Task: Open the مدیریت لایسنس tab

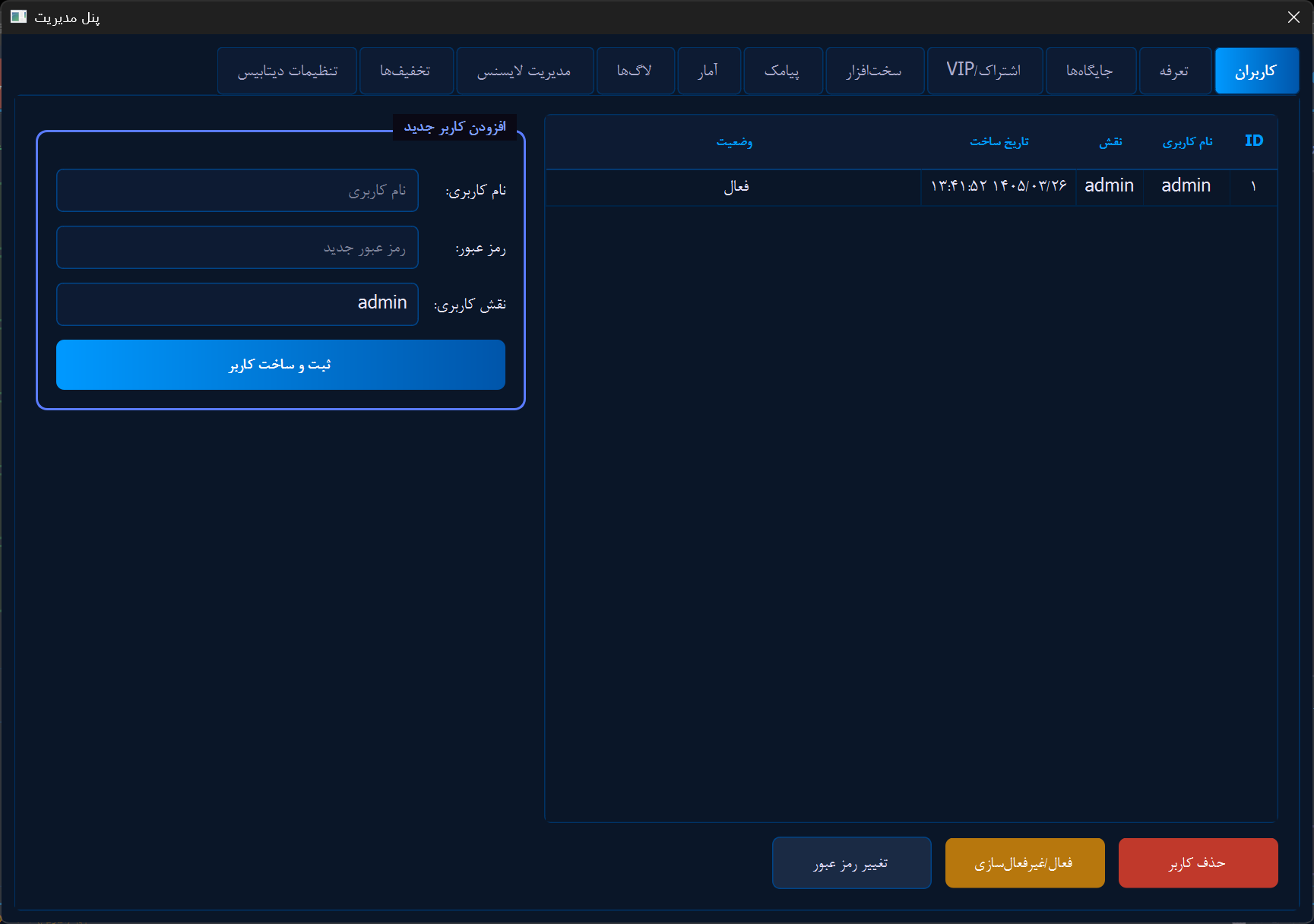Action: pos(524,71)
